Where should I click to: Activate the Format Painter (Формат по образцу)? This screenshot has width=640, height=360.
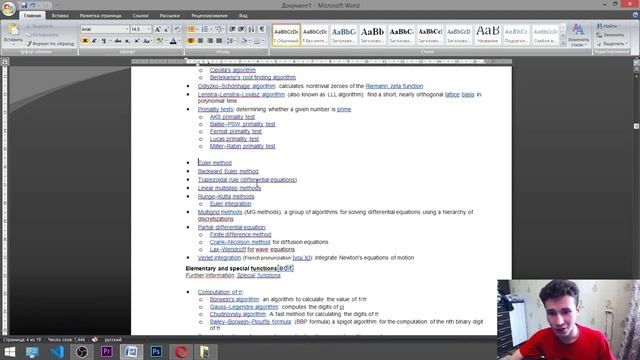click(x=51, y=43)
